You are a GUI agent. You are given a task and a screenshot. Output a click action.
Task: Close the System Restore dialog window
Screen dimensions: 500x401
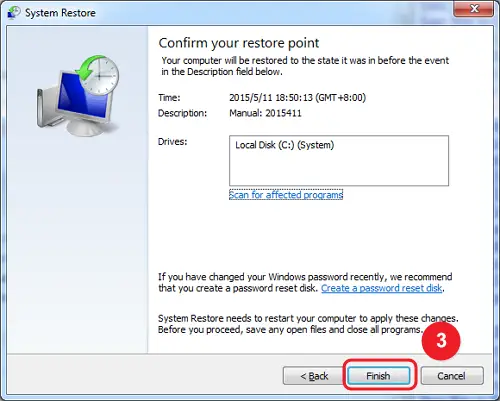click(x=474, y=8)
